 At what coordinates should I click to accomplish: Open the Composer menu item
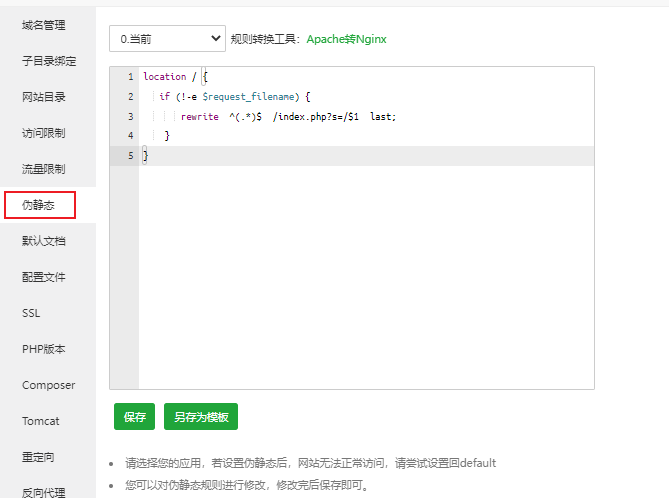(48, 385)
